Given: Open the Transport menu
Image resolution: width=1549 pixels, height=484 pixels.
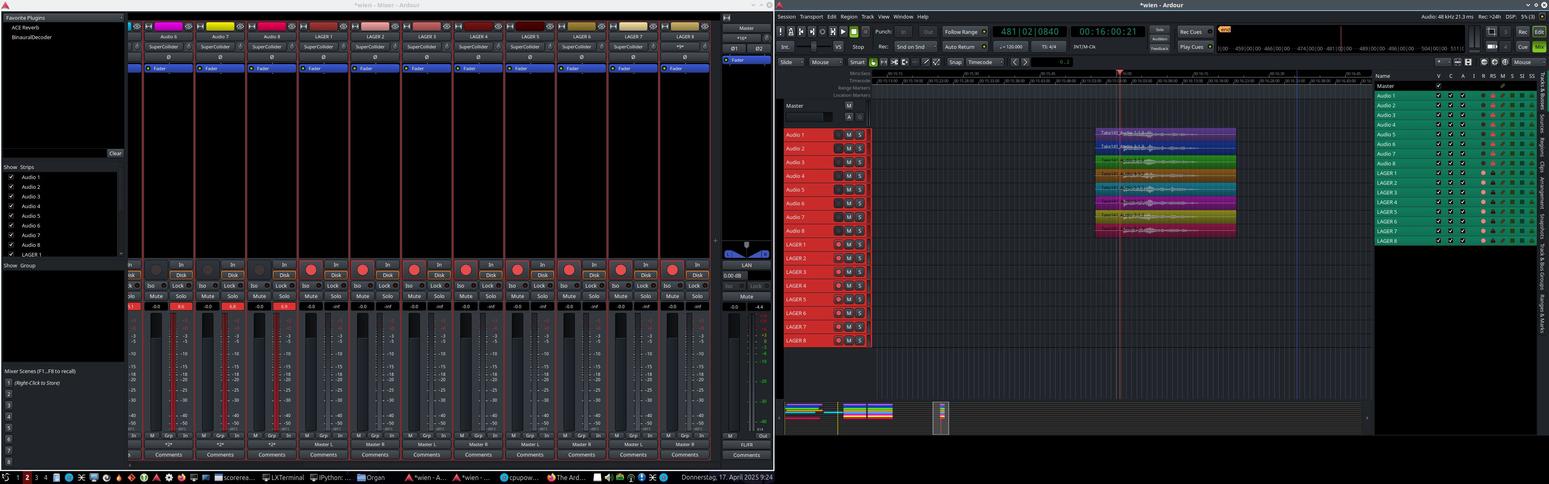Looking at the screenshot, I should tap(811, 17).
